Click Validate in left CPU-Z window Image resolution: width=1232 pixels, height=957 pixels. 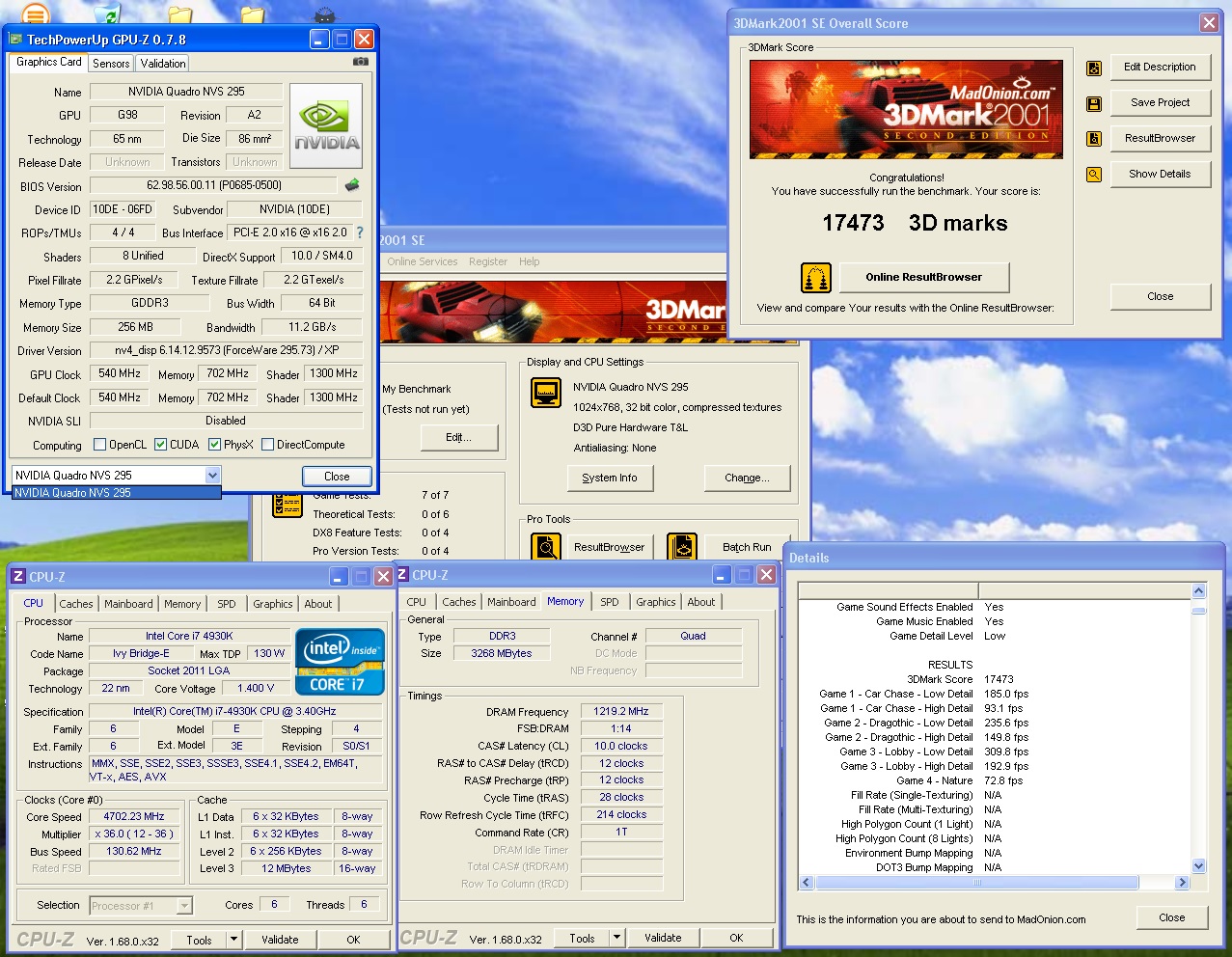(x=280, y=939)
